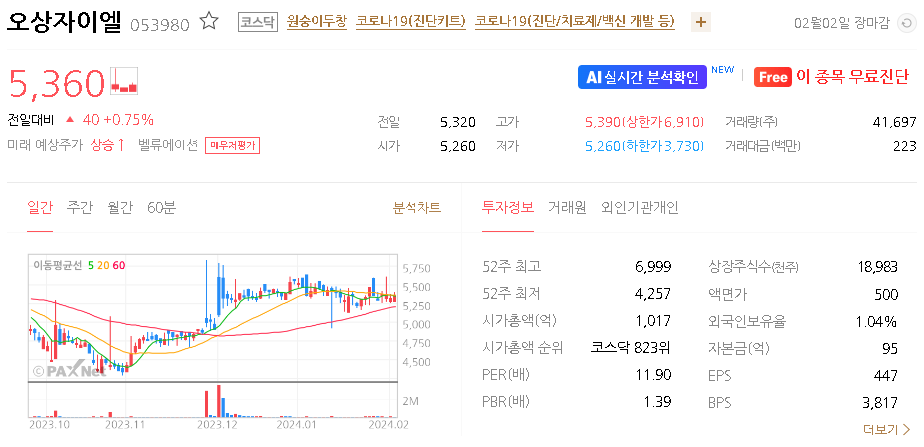Click the 52주 최고 value 6,999
The width and height of the screenshot is (924, 447).
(653, 267)
